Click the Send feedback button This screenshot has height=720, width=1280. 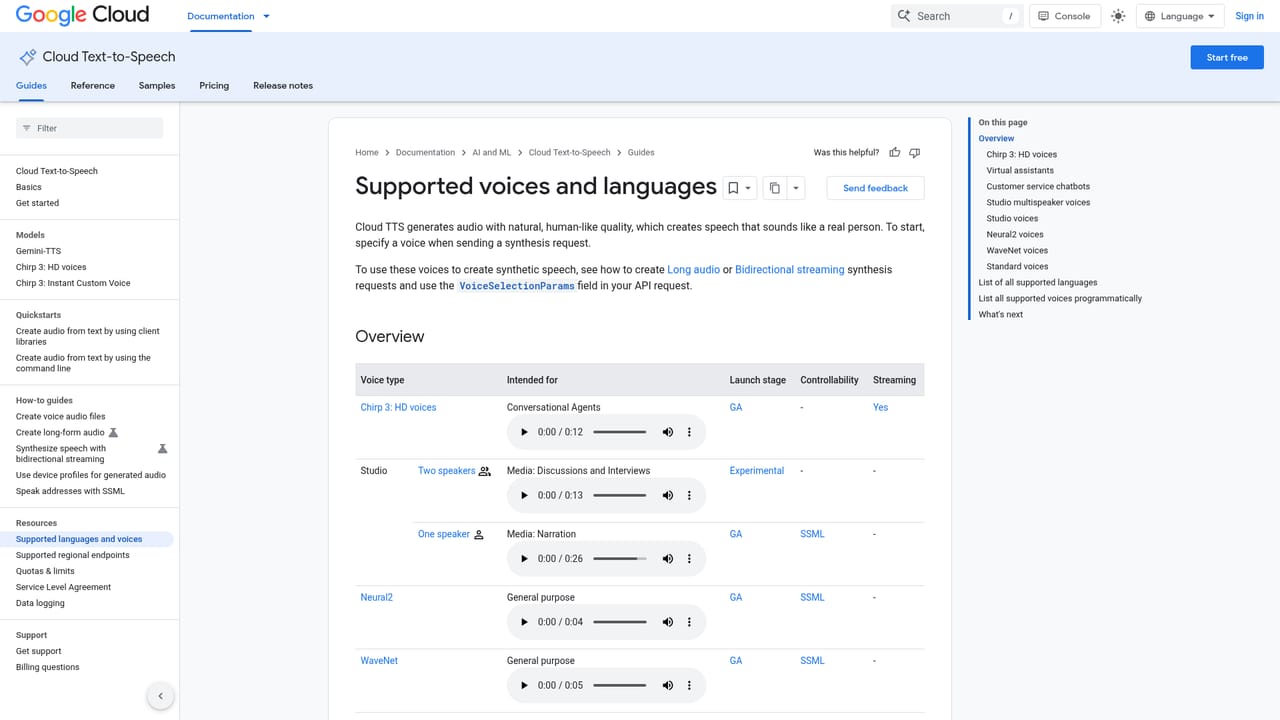click(x=875, y=188)
